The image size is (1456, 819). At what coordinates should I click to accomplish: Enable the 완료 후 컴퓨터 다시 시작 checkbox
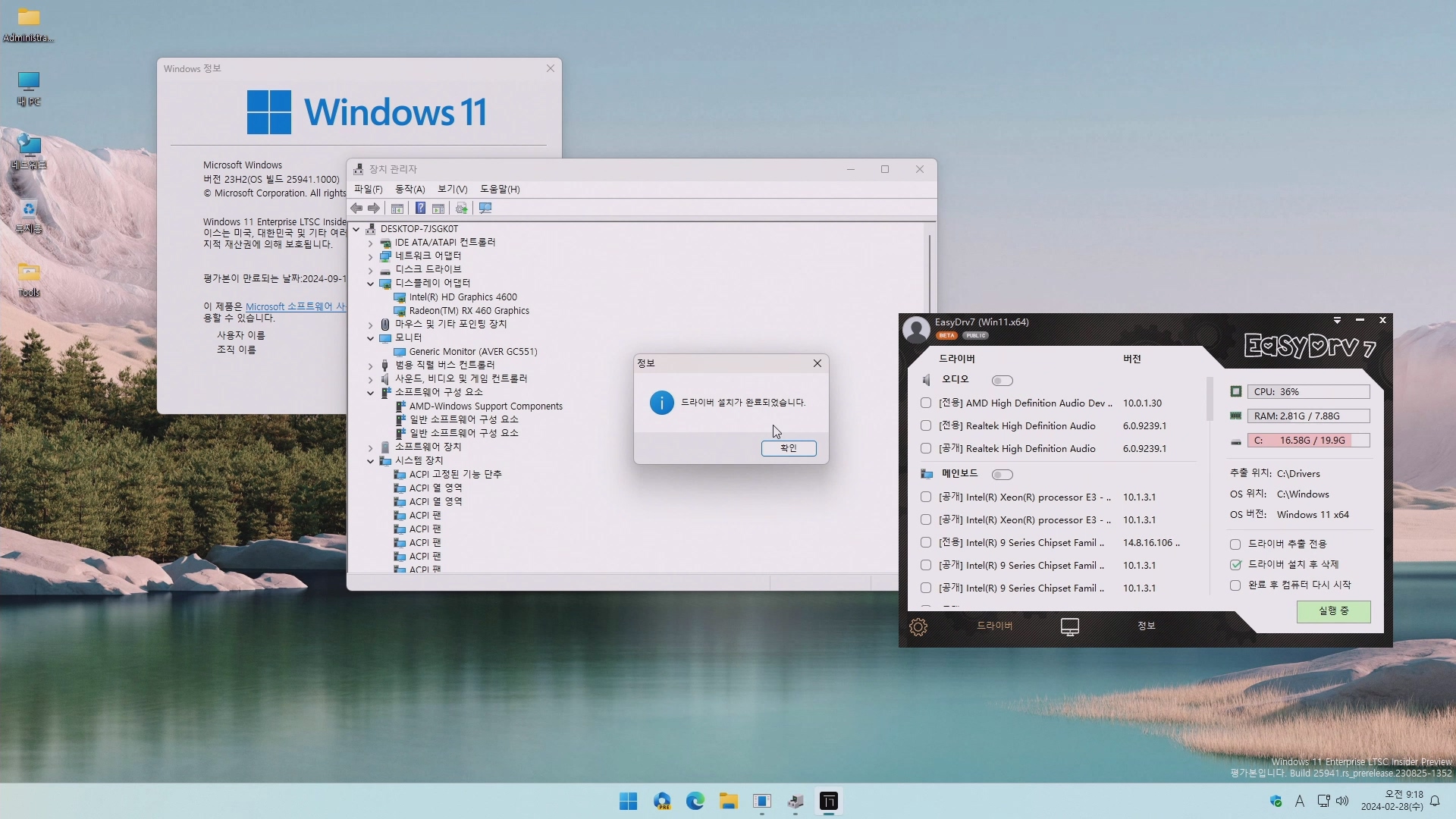(x=1235, y=585)
